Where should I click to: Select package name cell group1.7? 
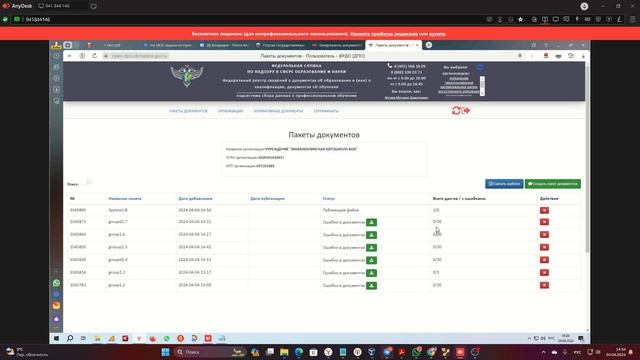tap(118, 222)
